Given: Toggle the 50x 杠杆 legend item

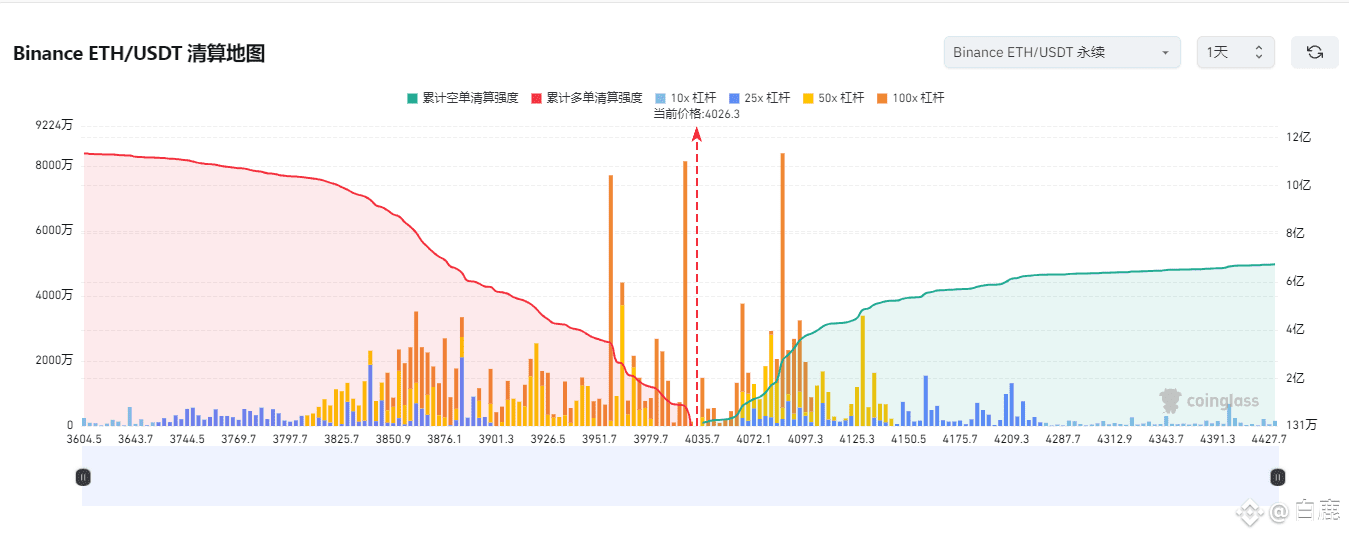Looking at the screenshot, I should 833,98.
